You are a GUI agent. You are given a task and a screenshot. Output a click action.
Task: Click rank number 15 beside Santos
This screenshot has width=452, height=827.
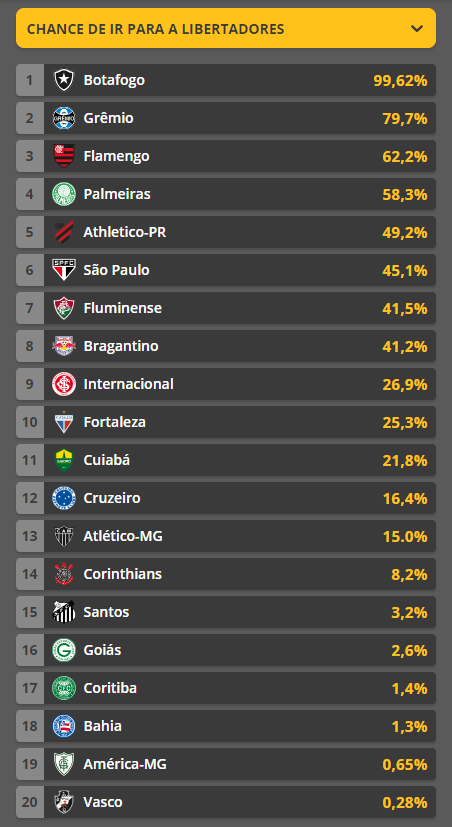click(30, 612)
